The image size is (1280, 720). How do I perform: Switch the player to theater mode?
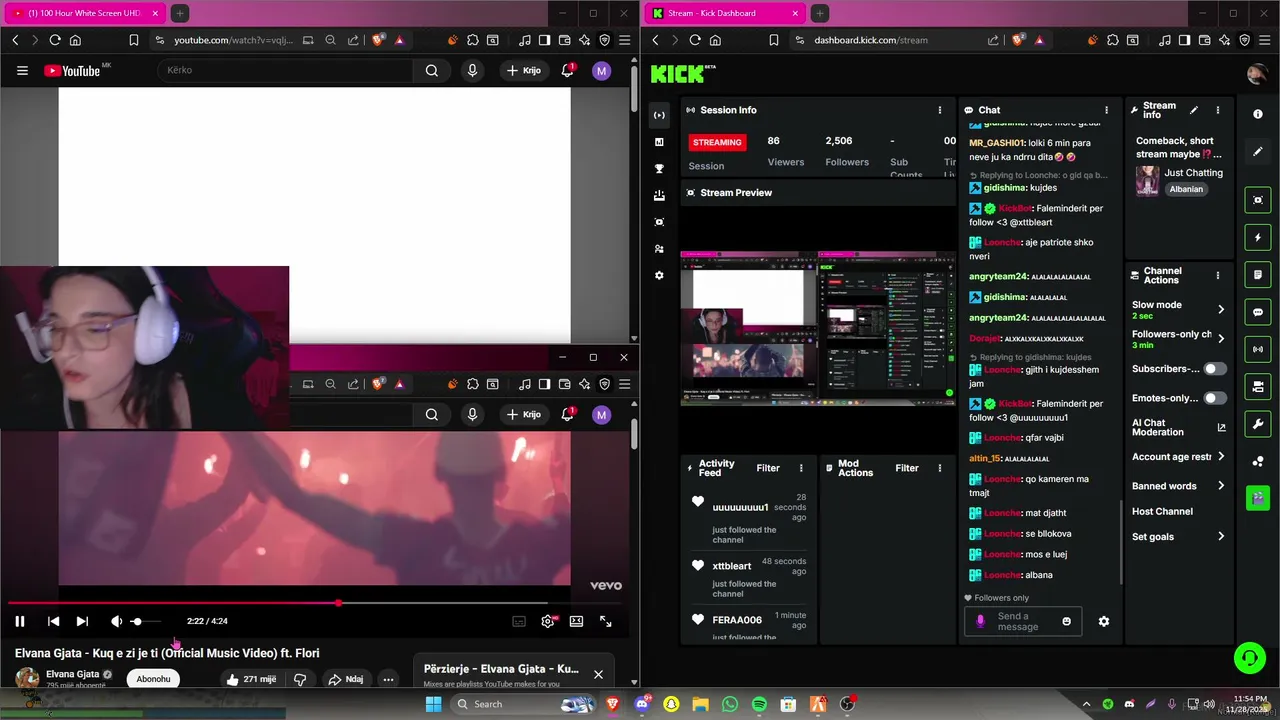tap(576, 621)
